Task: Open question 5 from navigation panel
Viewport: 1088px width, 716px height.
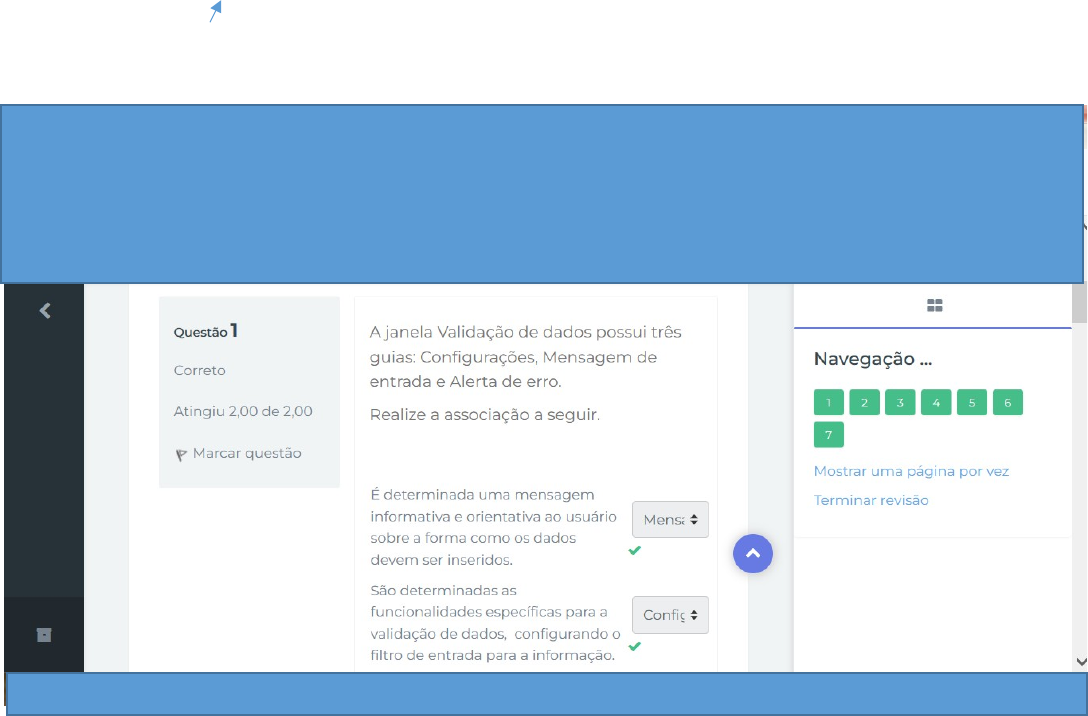Action: 972,403
